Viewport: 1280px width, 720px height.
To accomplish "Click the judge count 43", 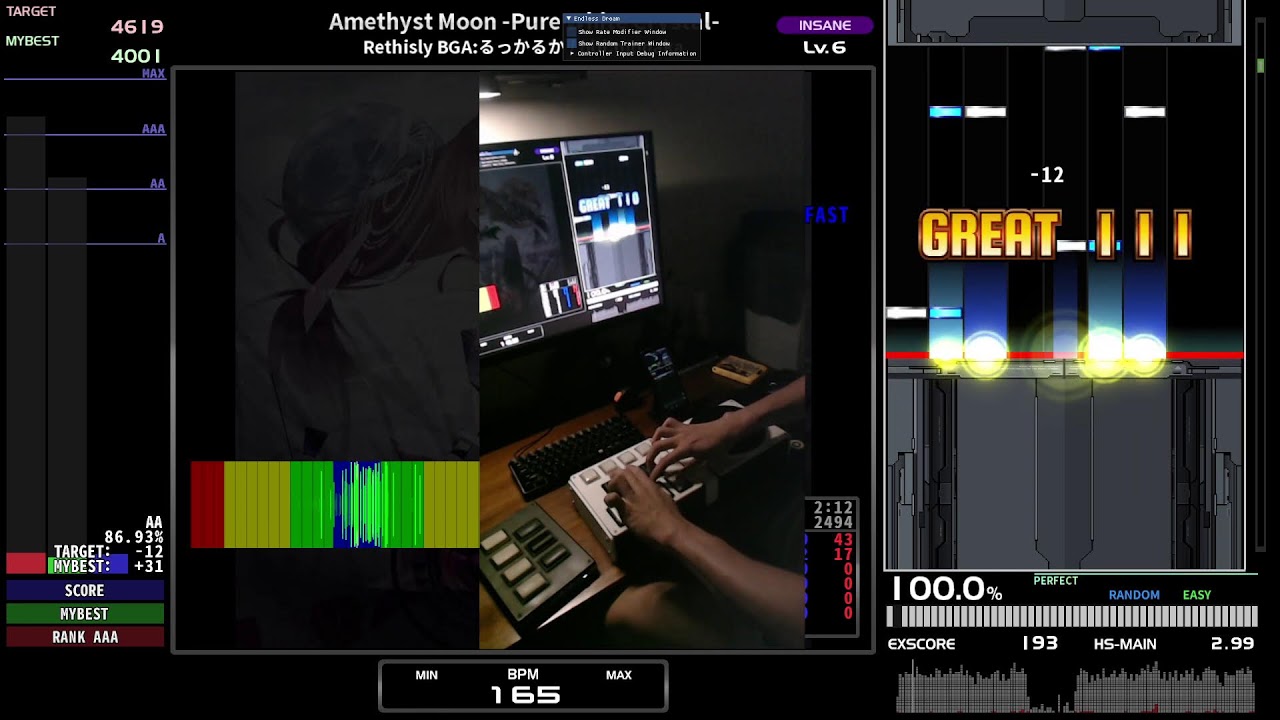I will tap(843, 540).
